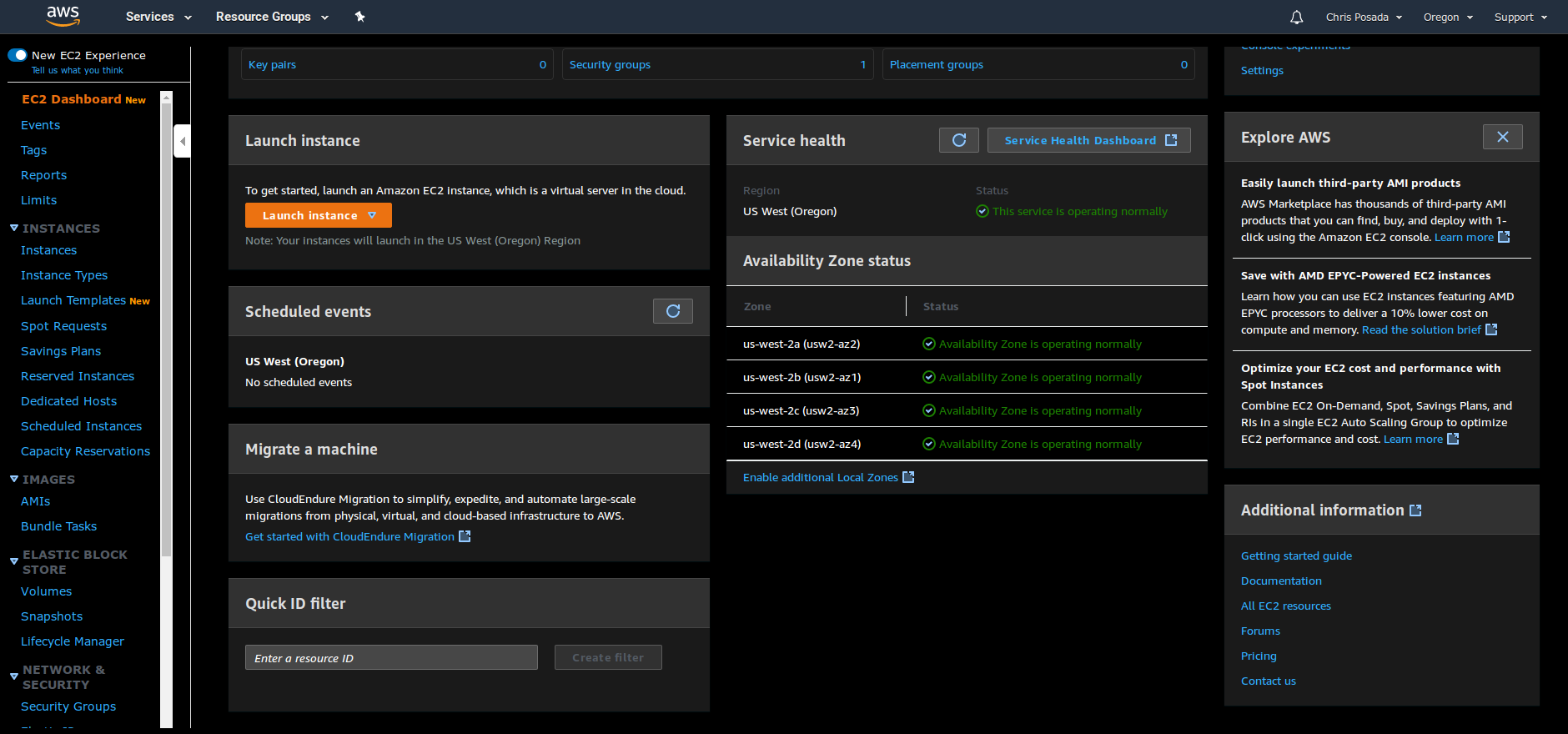The image size is (1568, 734).
Task: Collapse the ELASTIC BLOCK STORE section
Action: pos(14,561)
